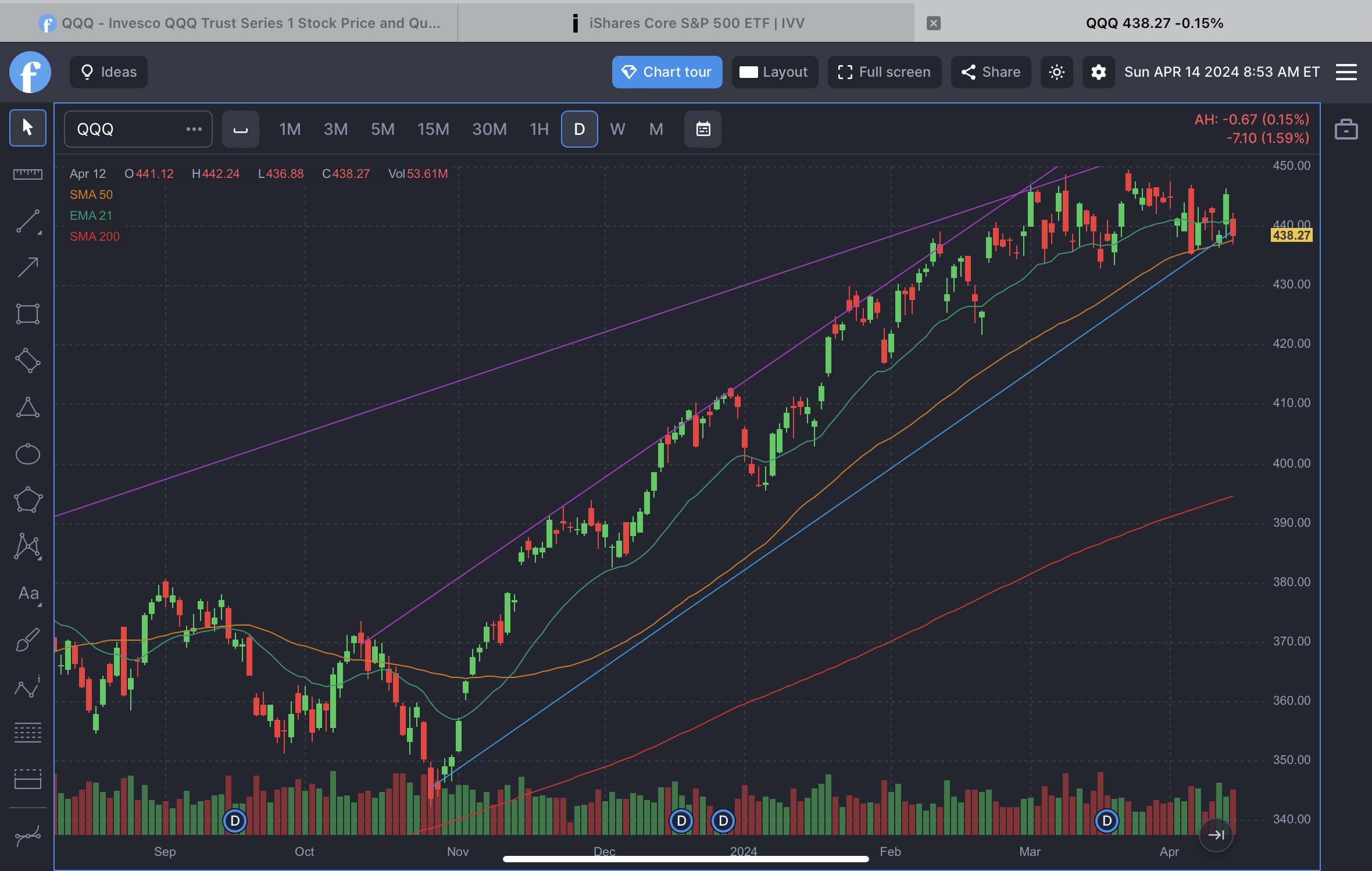Click the horizontal chart scrollbar
The width and height of the screenshot is (1372, 871).
(686, 859)
